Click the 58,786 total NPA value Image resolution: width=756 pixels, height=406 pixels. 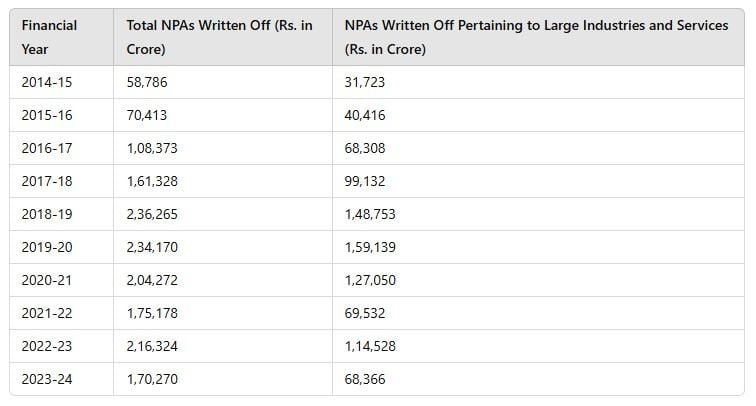(147, 82)
